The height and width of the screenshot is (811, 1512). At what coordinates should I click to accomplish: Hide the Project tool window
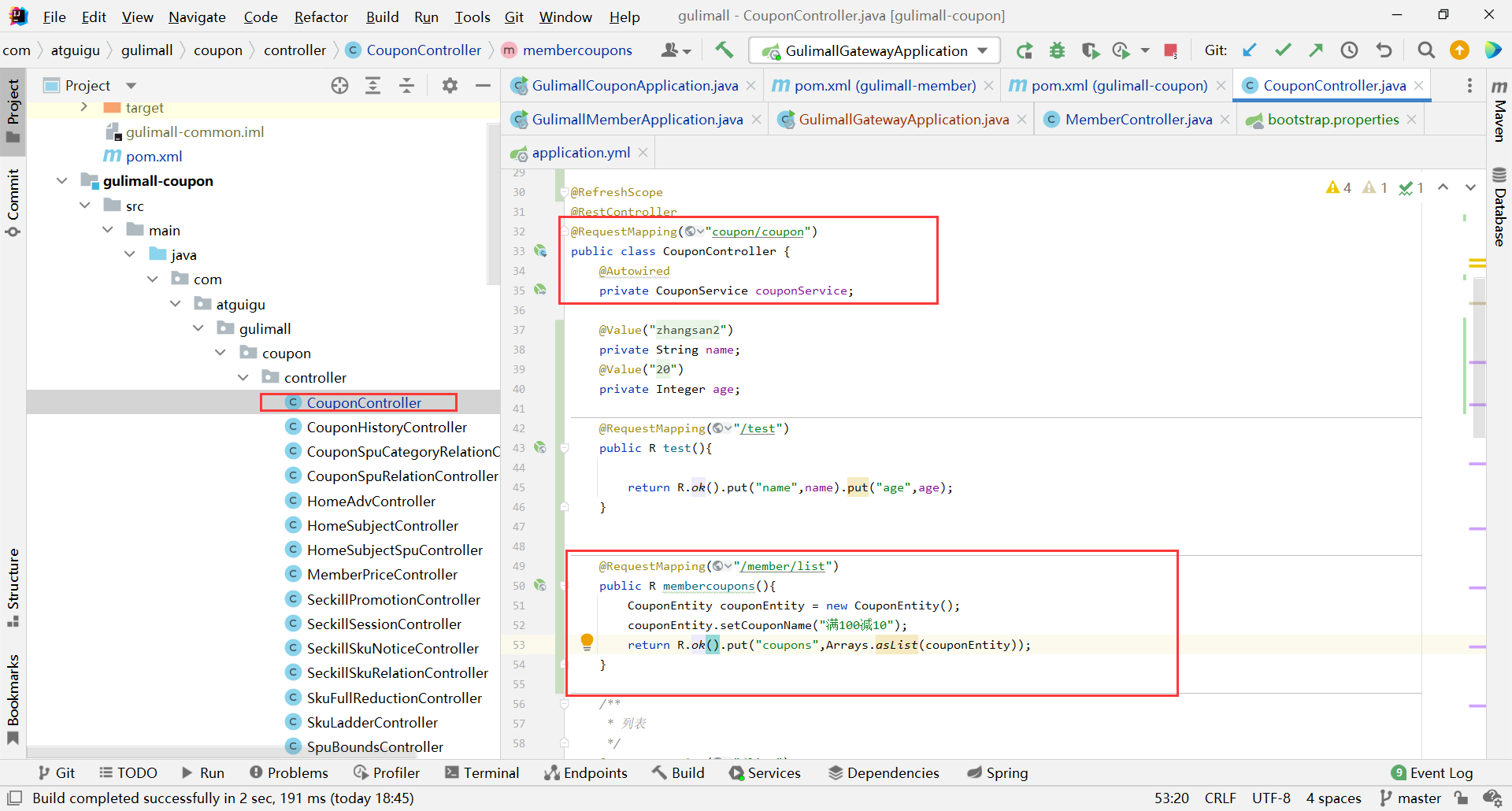483,86
